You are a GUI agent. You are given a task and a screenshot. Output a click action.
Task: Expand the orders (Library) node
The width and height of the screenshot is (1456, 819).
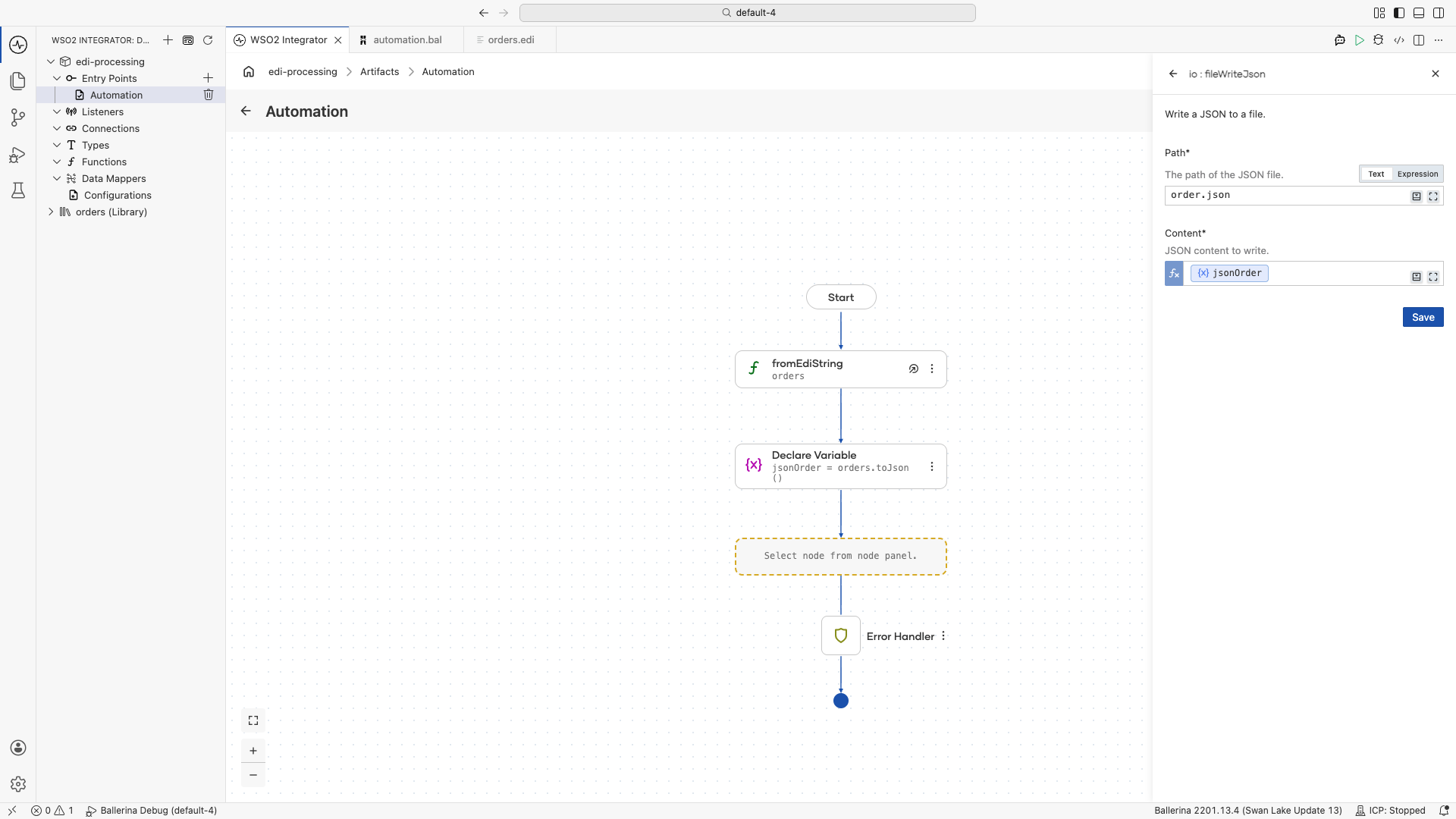click(51, 212)
